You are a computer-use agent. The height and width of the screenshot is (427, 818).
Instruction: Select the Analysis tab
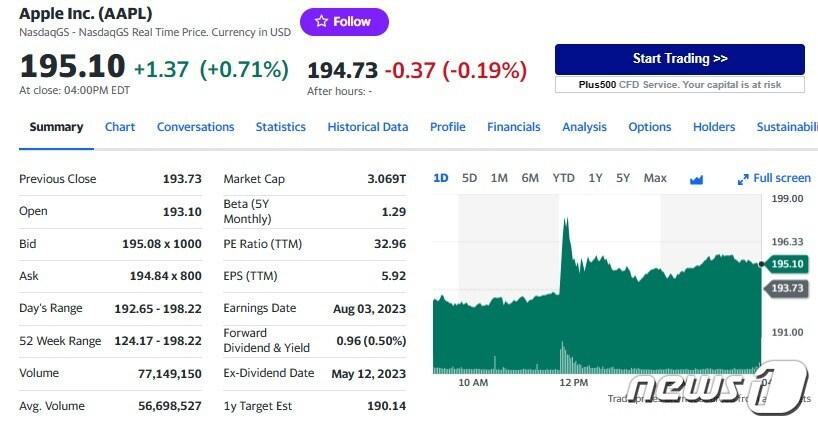584,127
